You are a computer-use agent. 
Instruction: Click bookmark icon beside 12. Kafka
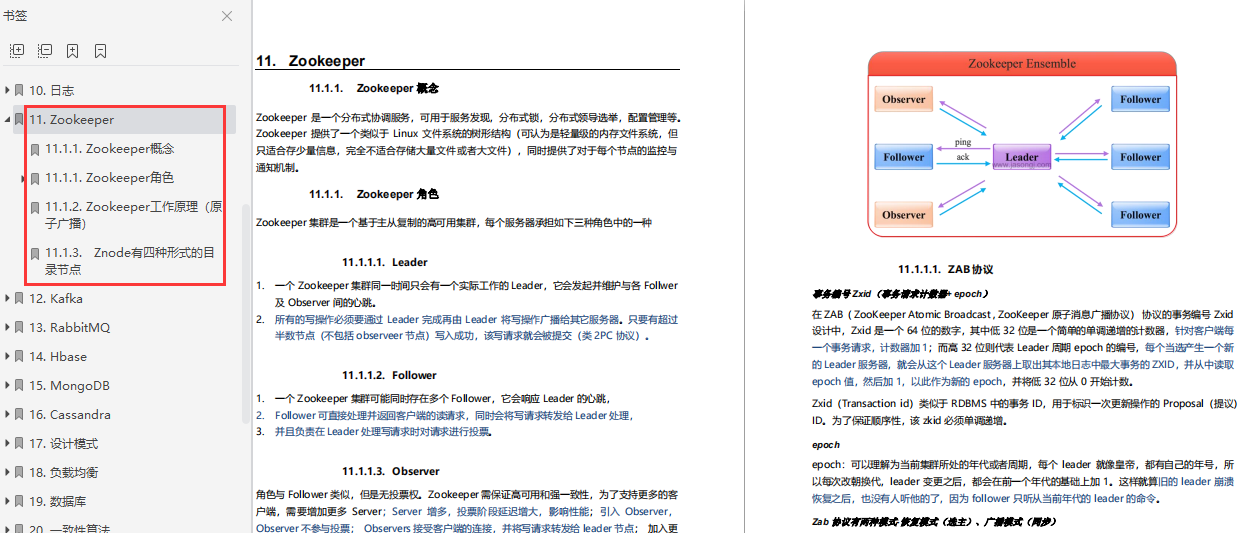[19, 299]
